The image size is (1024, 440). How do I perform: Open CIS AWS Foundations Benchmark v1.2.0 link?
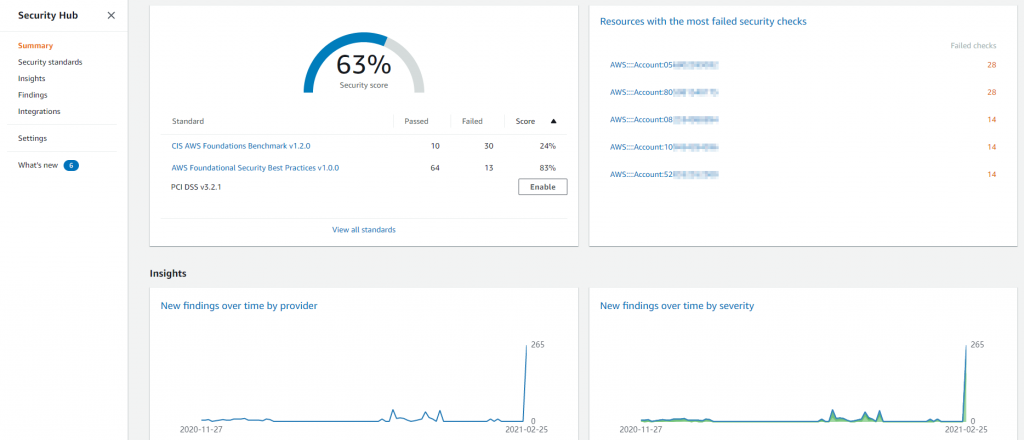pos(241,146)
